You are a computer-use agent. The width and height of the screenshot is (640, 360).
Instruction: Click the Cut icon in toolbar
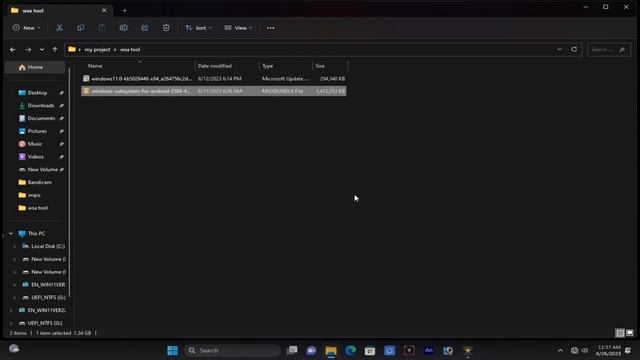click(60, 28)
